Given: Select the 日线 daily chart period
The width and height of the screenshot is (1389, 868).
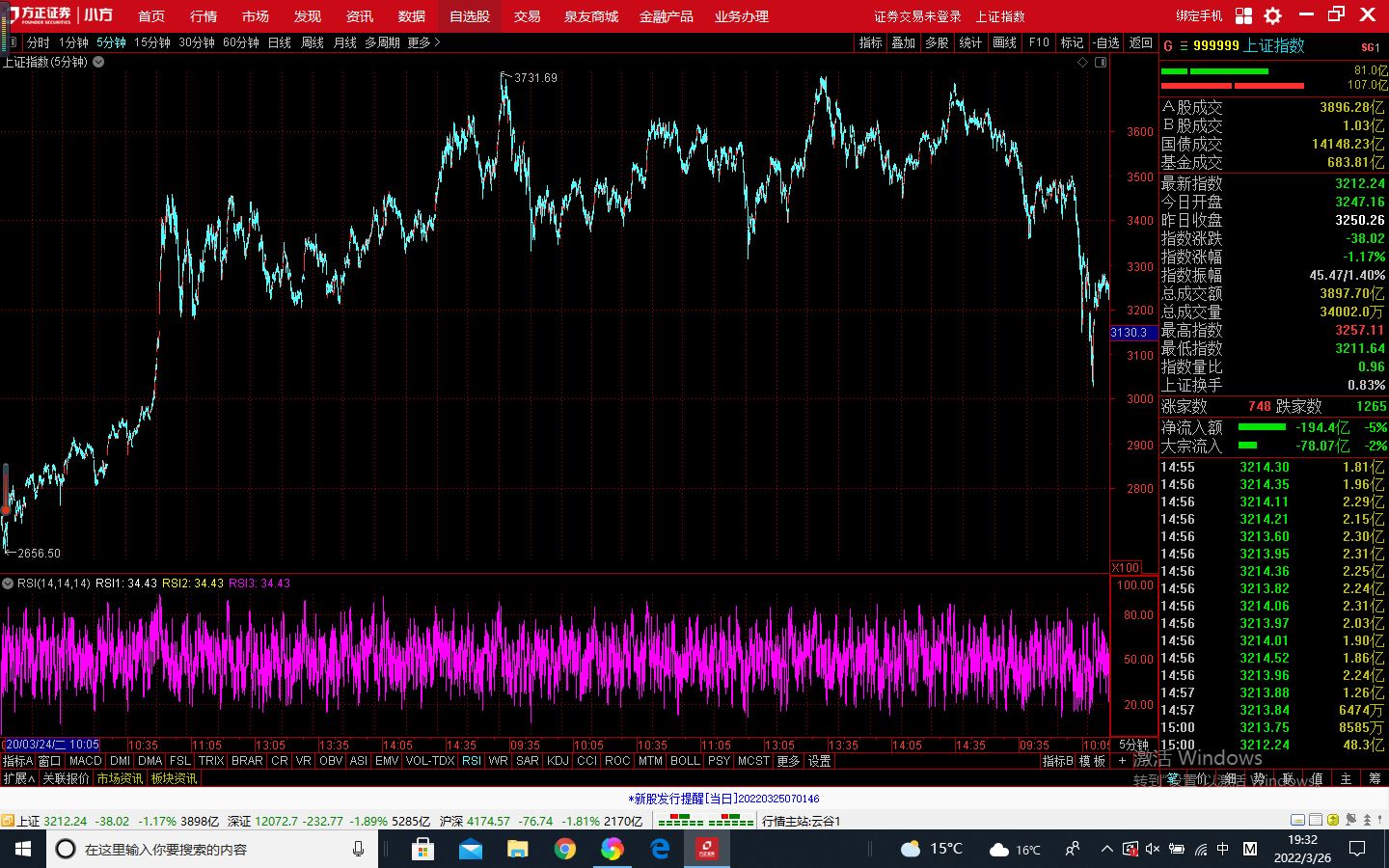Looking at the screenshot, I should (279, 42).
